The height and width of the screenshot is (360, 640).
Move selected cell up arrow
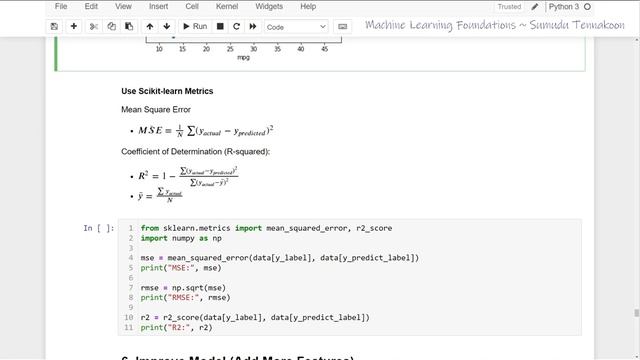(150, 27)
